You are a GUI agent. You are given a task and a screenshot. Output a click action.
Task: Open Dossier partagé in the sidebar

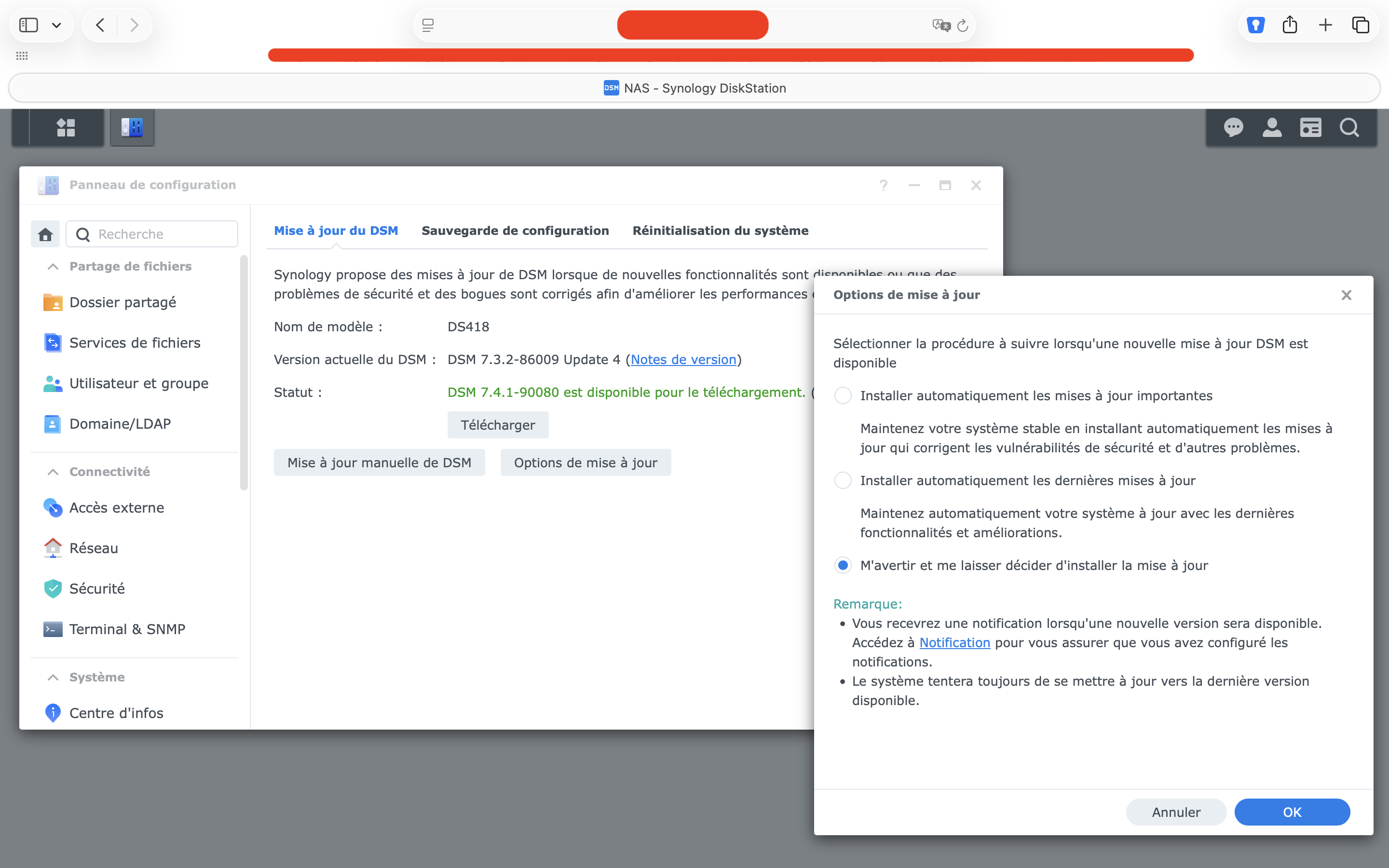click(123, 302)
